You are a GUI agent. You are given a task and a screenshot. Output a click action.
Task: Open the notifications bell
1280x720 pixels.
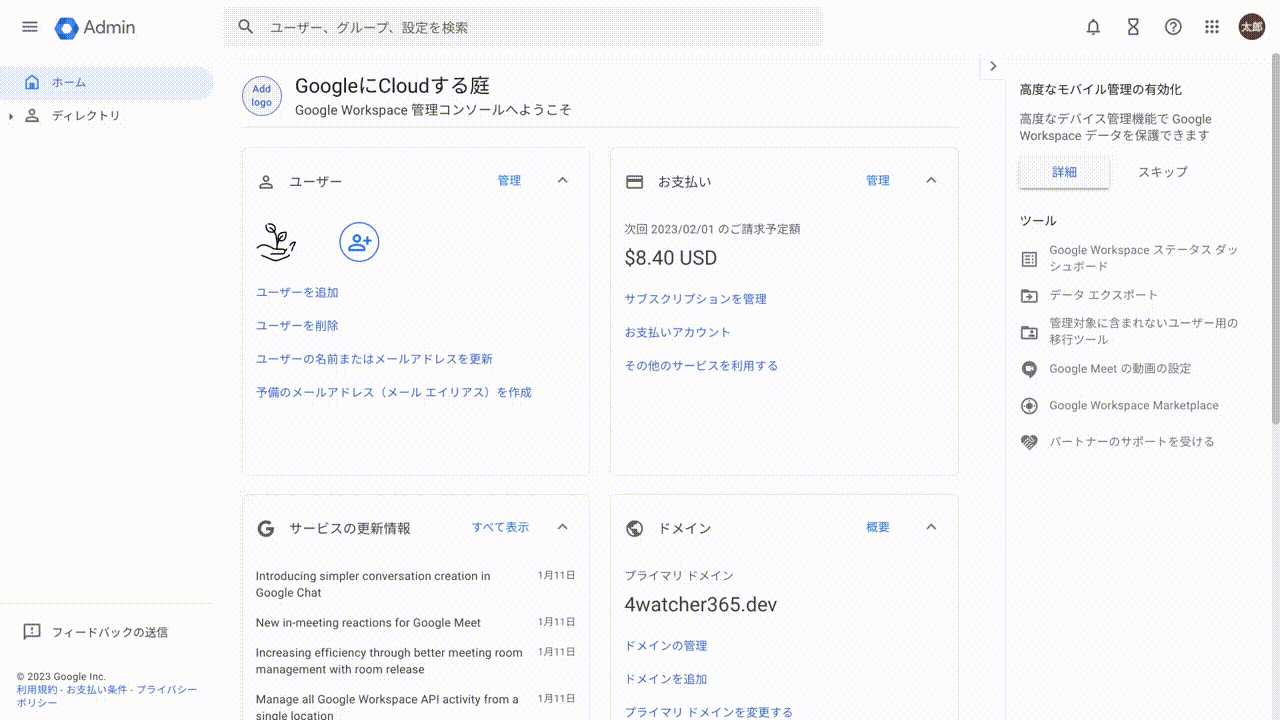1093,27
